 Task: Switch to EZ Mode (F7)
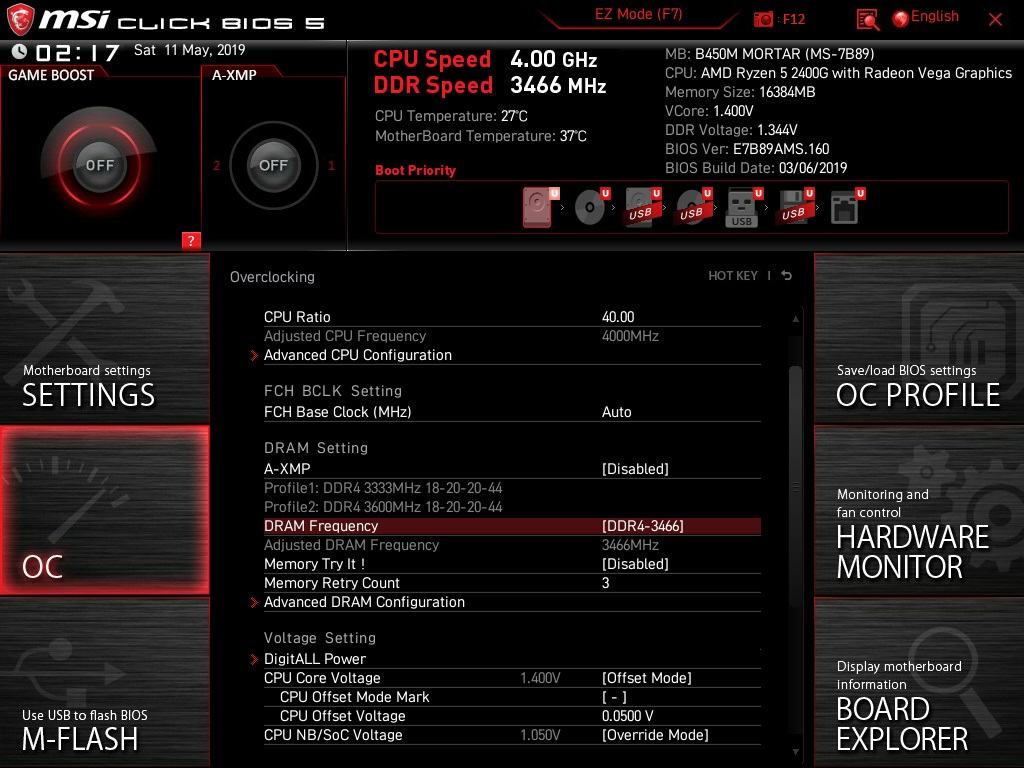[638, 14]
